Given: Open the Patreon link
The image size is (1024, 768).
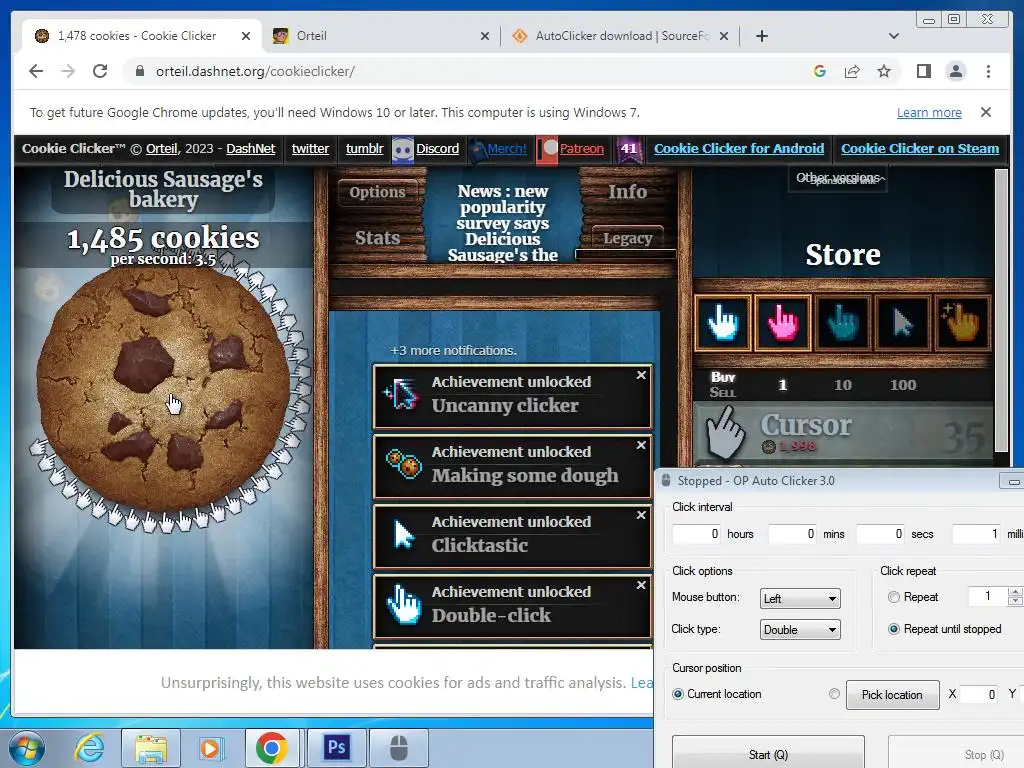Looking at the screenshot, I should [x=581, y=149].
